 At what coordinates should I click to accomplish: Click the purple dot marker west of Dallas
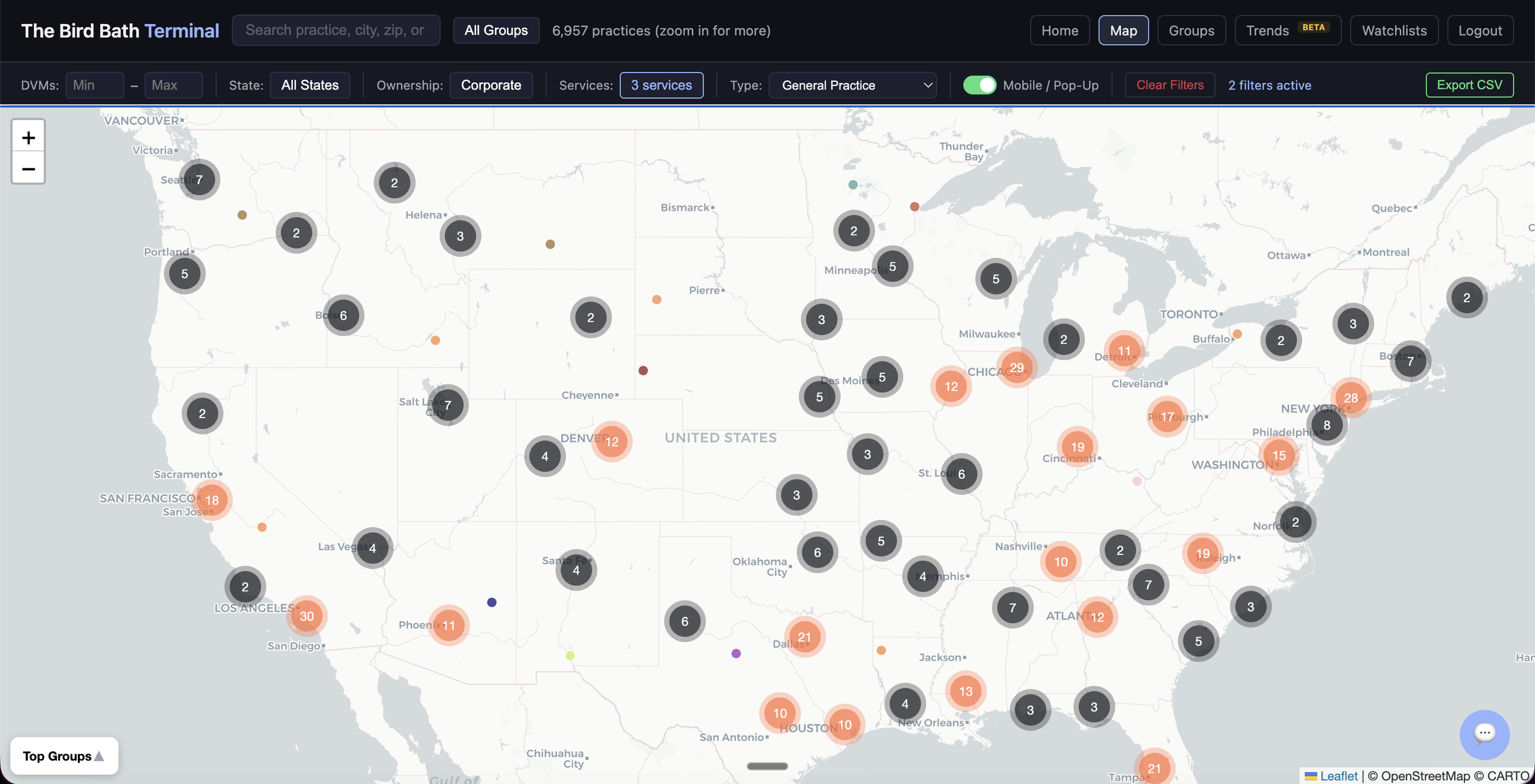pyautogui.click(x=736, y=653)
